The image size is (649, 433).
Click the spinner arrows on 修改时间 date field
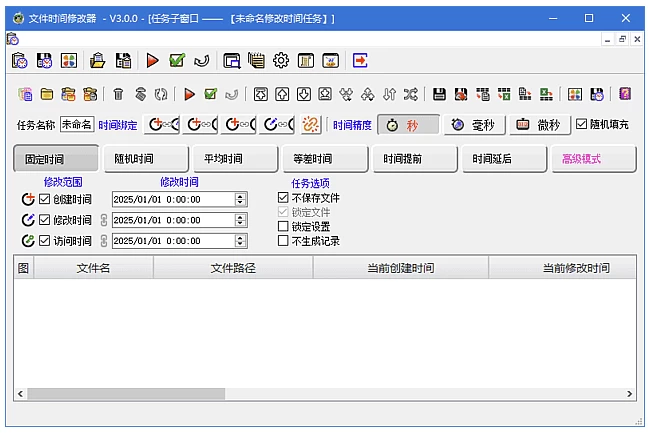240,220
